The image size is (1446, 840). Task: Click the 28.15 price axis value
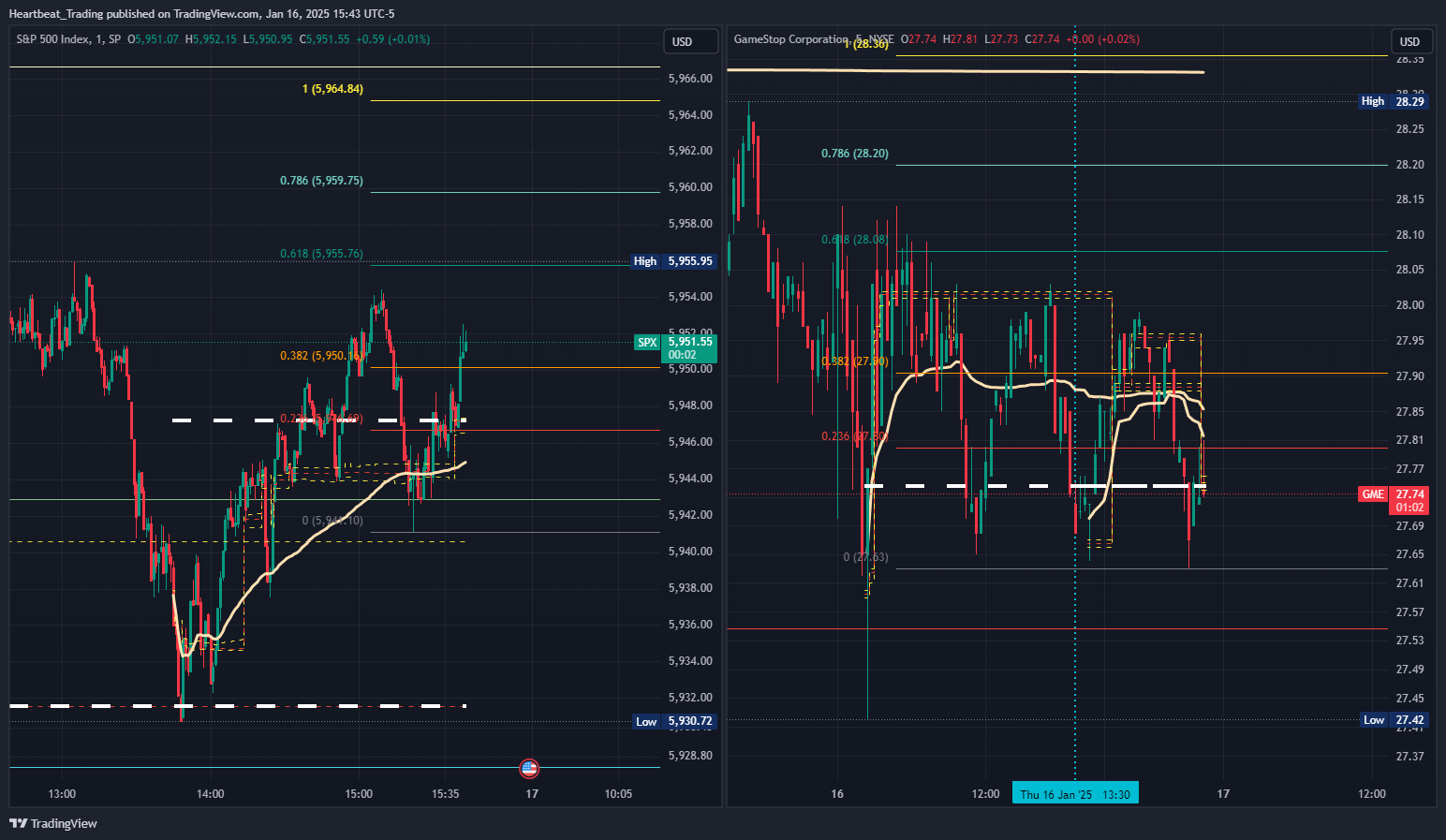tap(1409, 199)
